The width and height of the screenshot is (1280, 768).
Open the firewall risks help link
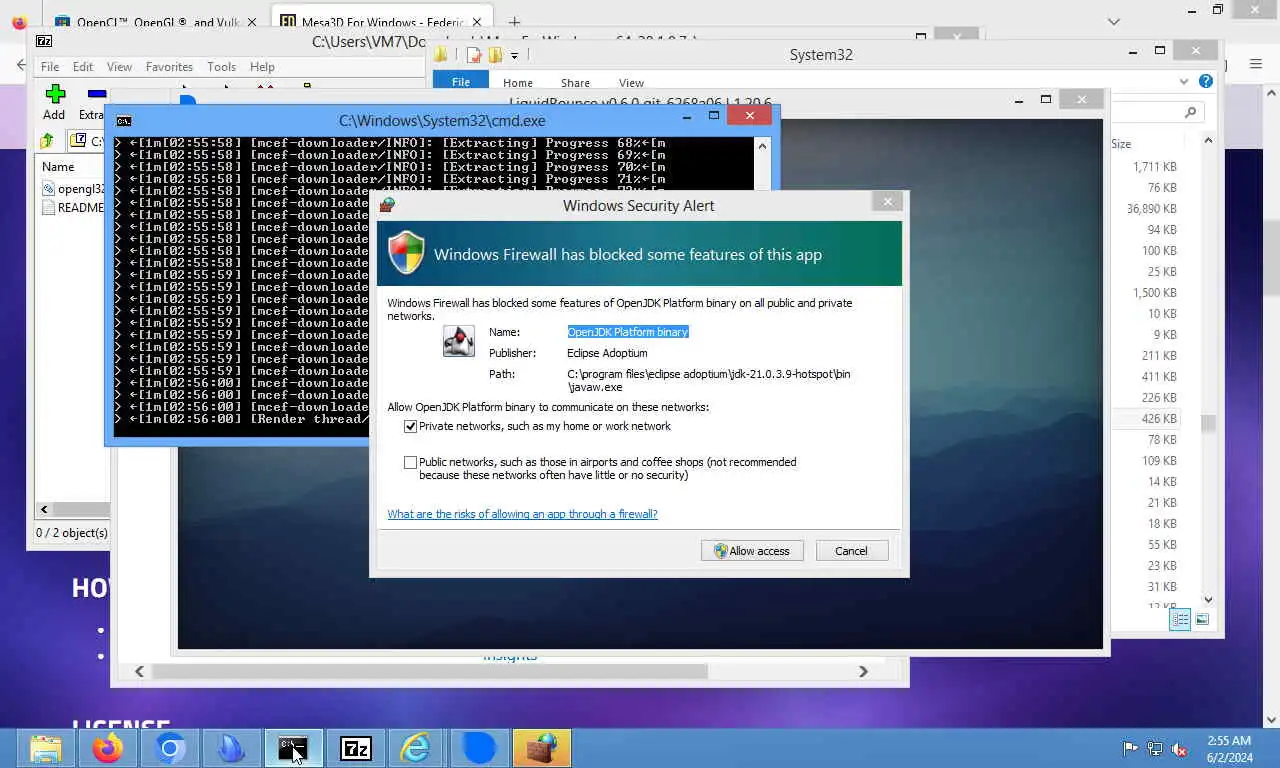pos(522,514)
